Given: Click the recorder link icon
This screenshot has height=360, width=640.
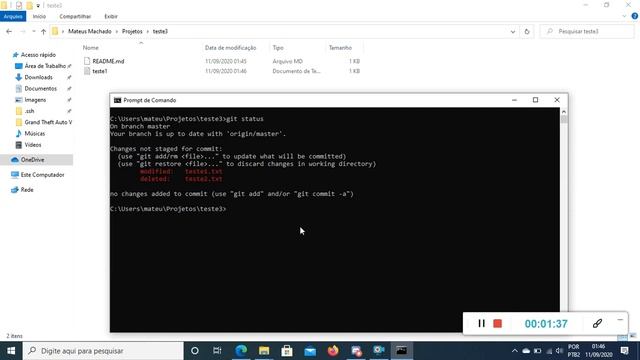Looking at the screenshot, I should point(597,323).
